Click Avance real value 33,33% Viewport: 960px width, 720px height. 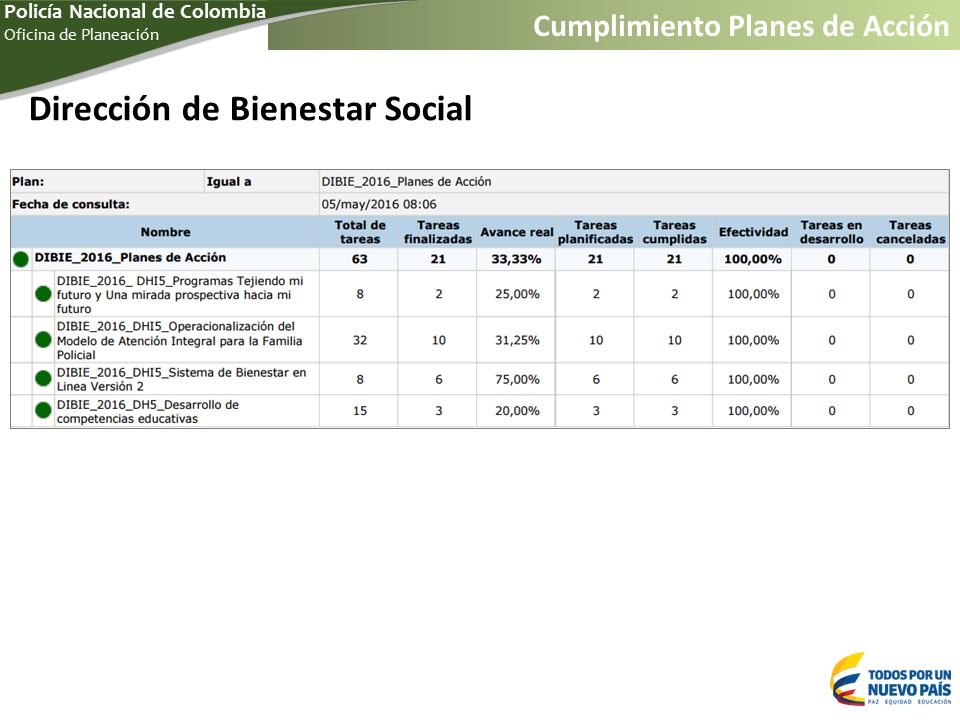[x=516, y=259]
